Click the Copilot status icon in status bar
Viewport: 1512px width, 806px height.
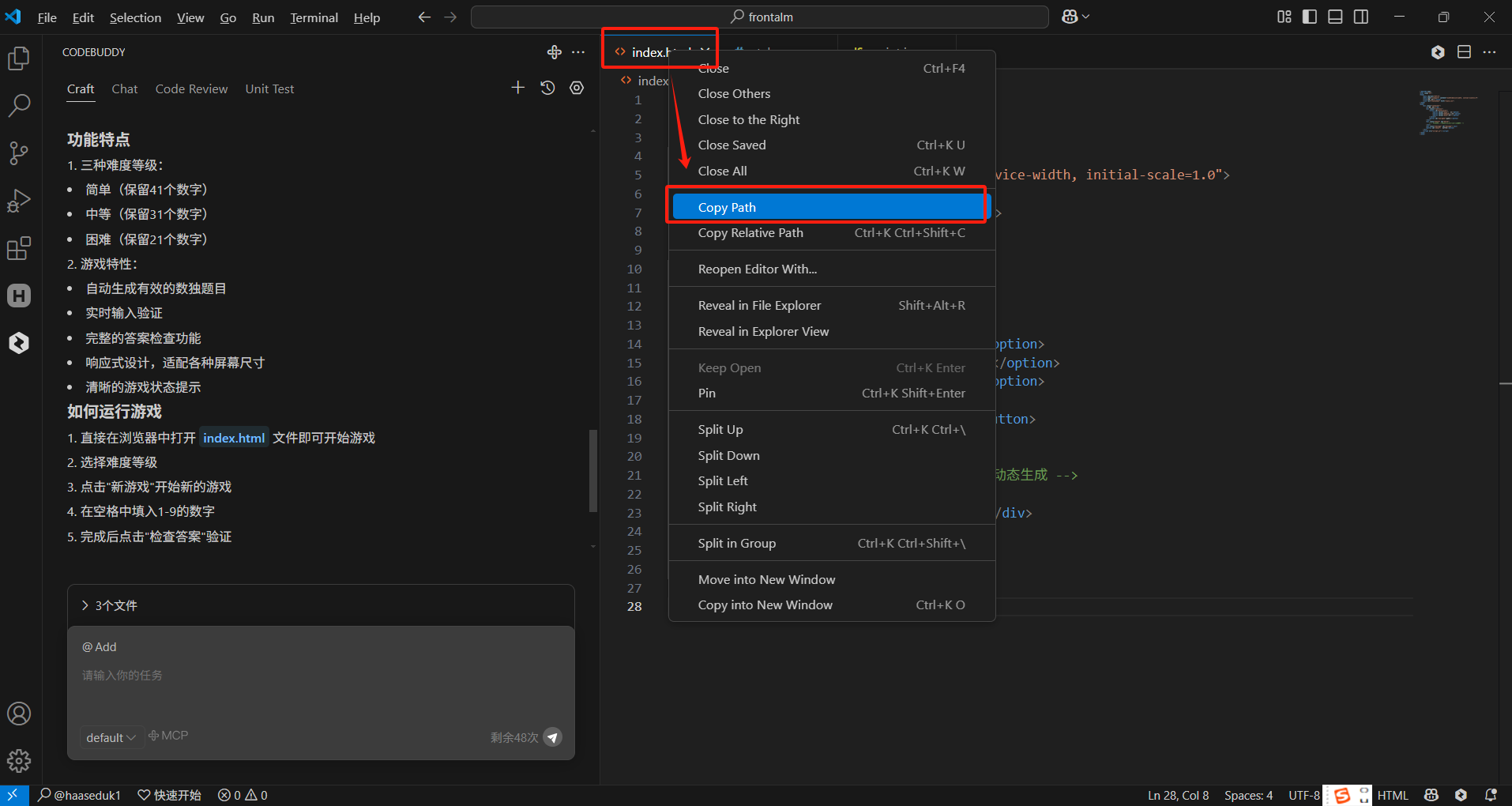(x=1431, y=795)
